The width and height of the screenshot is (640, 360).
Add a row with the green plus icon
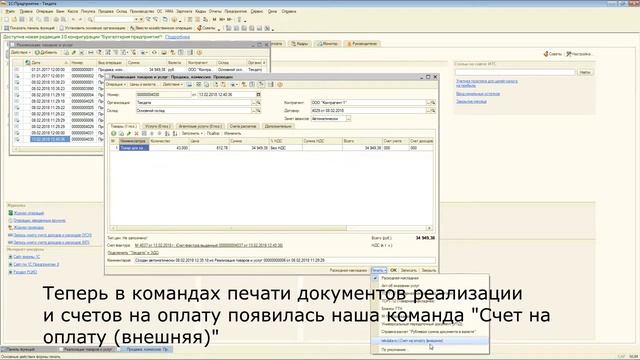pyautogui.click(x=113, y=133)
